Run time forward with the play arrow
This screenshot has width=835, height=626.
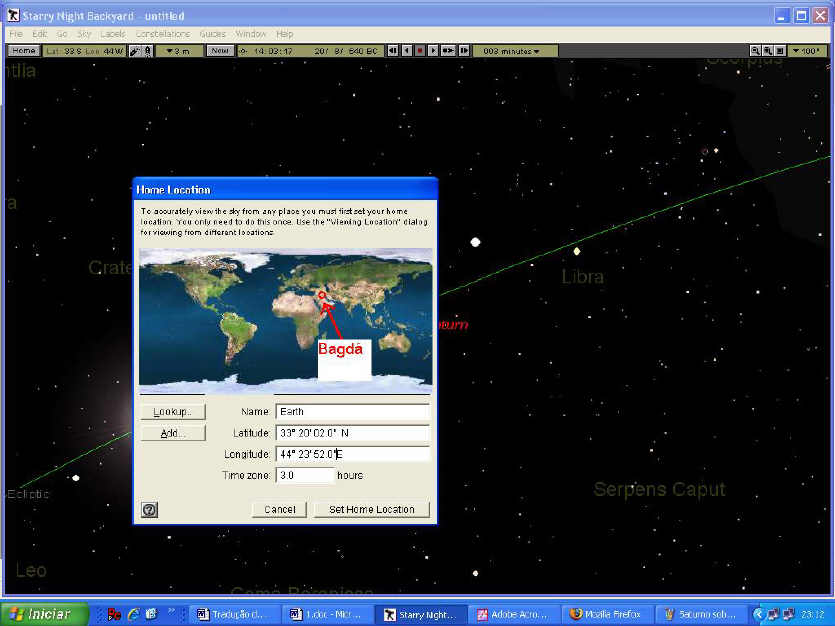[x=433, y=51]
